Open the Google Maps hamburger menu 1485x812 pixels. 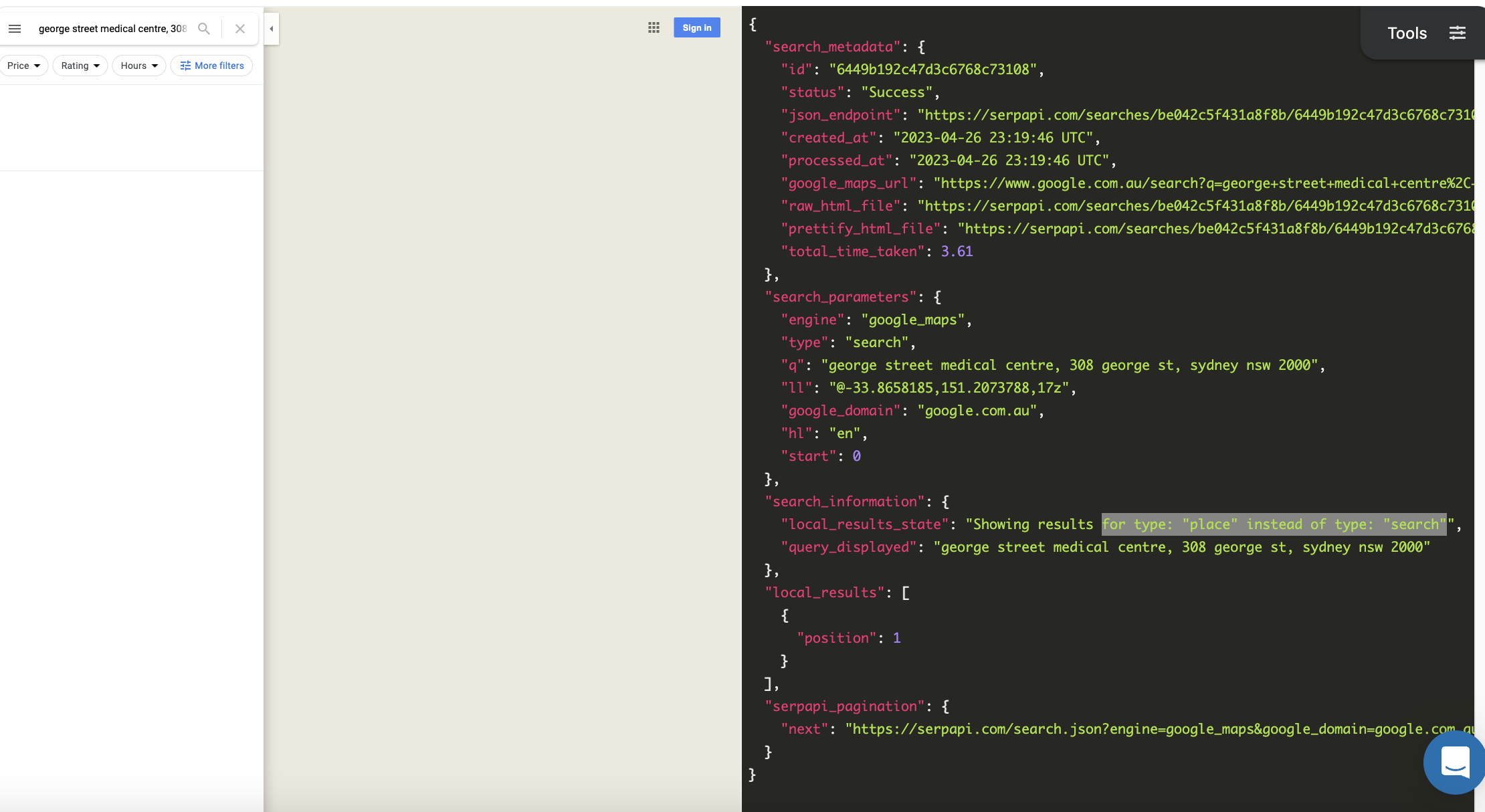pos(15,28)
